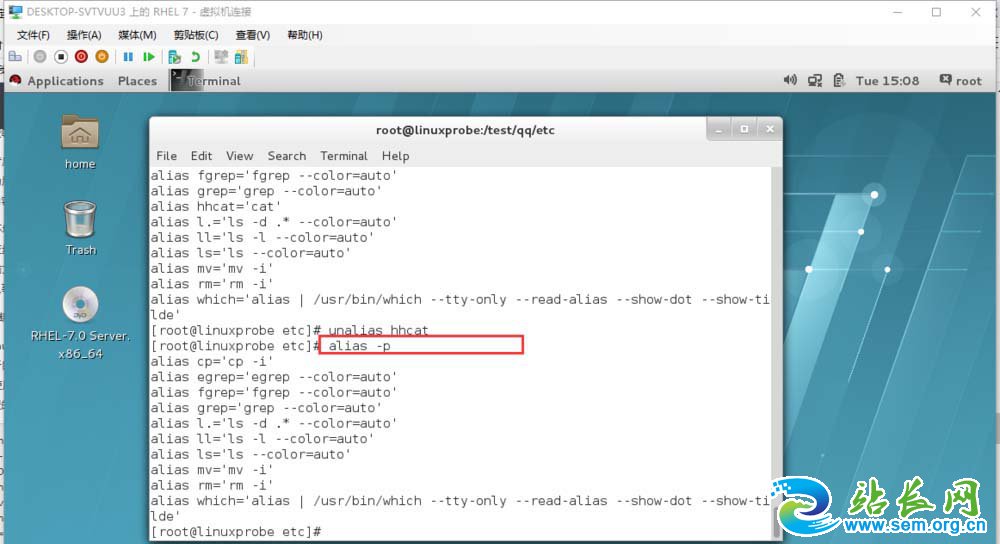Screen dimensions: 1000x544
Task: Expand the Applications menu
Action: point(65,81)
